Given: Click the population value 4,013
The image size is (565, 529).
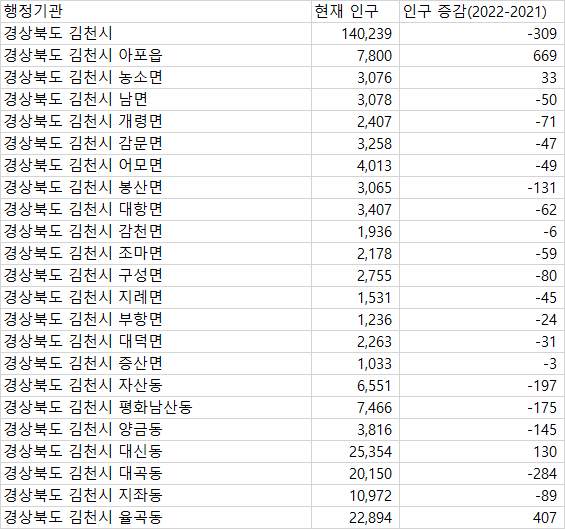Looking at the screenshot, I should pos(374,166).
